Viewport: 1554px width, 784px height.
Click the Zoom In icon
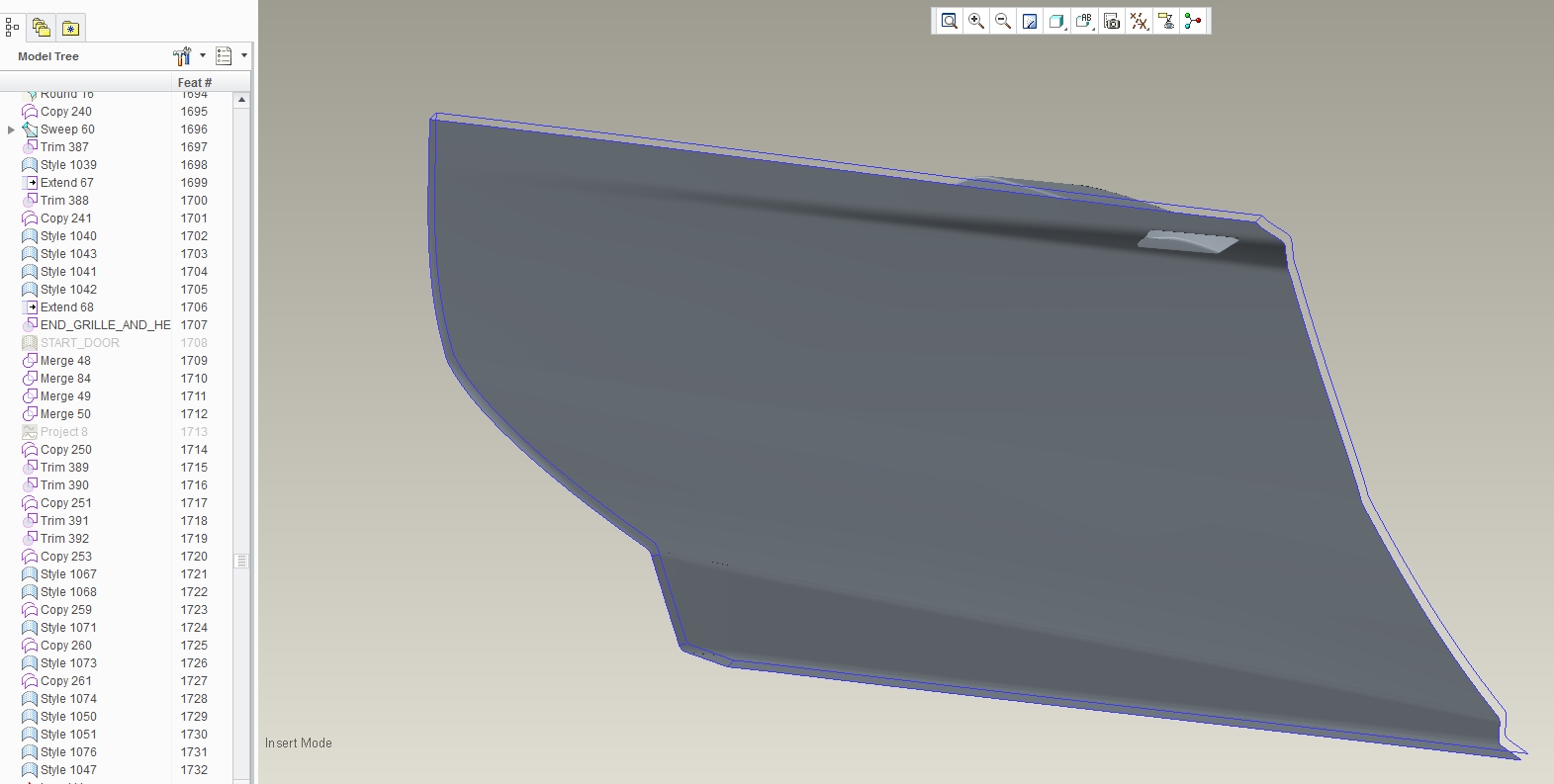[x=976, y=21]
